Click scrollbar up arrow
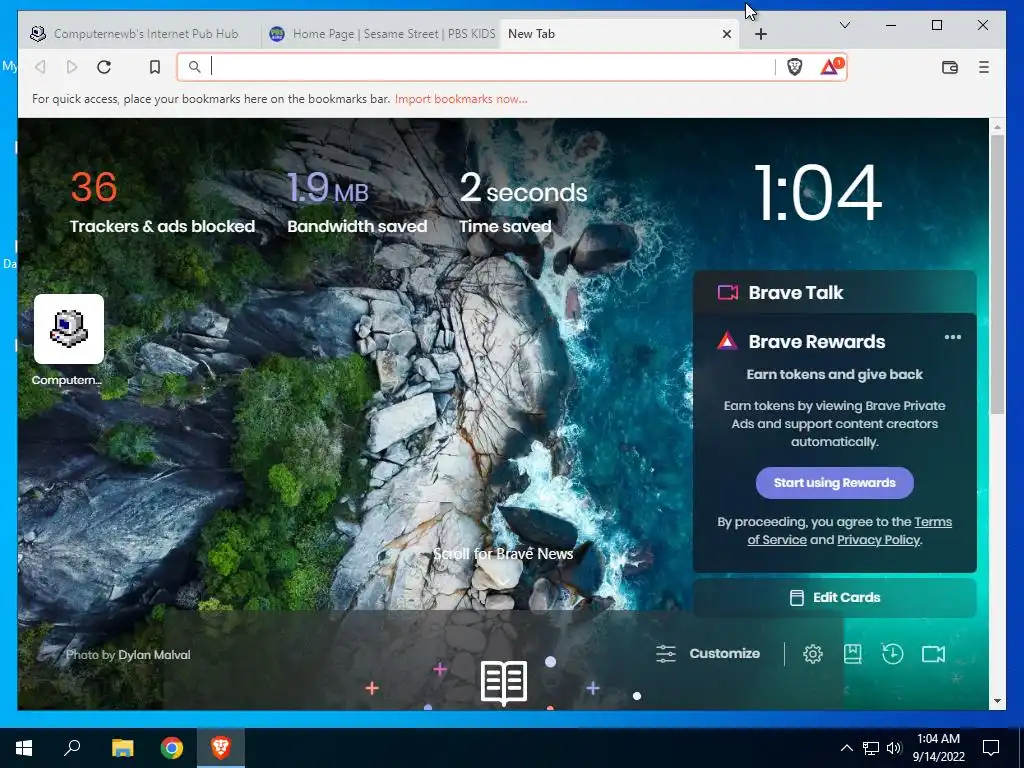This screenshot has width=1024, height=768. click(997, 126)
